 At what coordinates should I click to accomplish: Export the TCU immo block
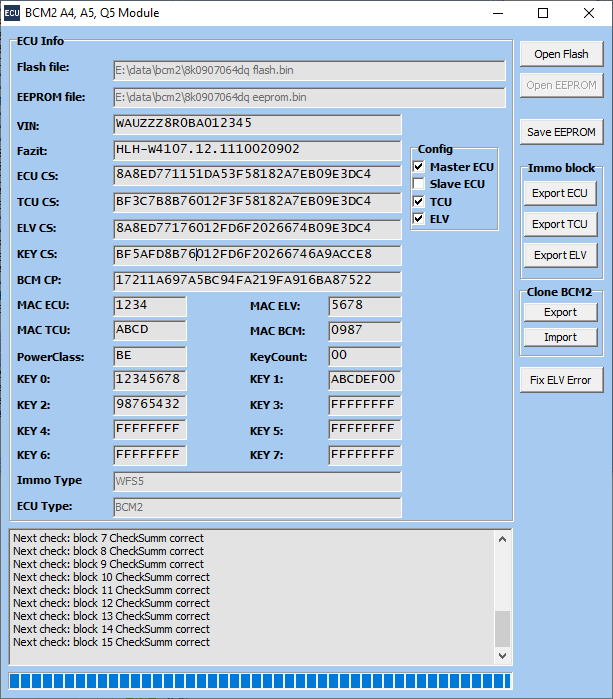(560, 224)
